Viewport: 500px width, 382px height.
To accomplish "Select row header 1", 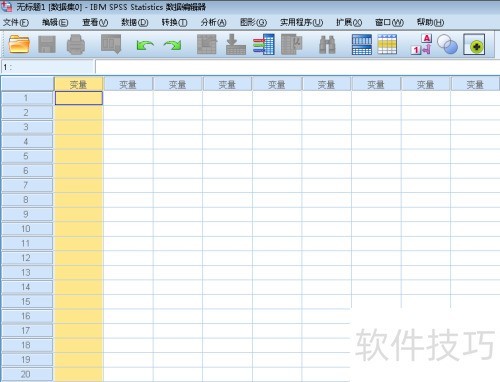I will pos(27,98).
